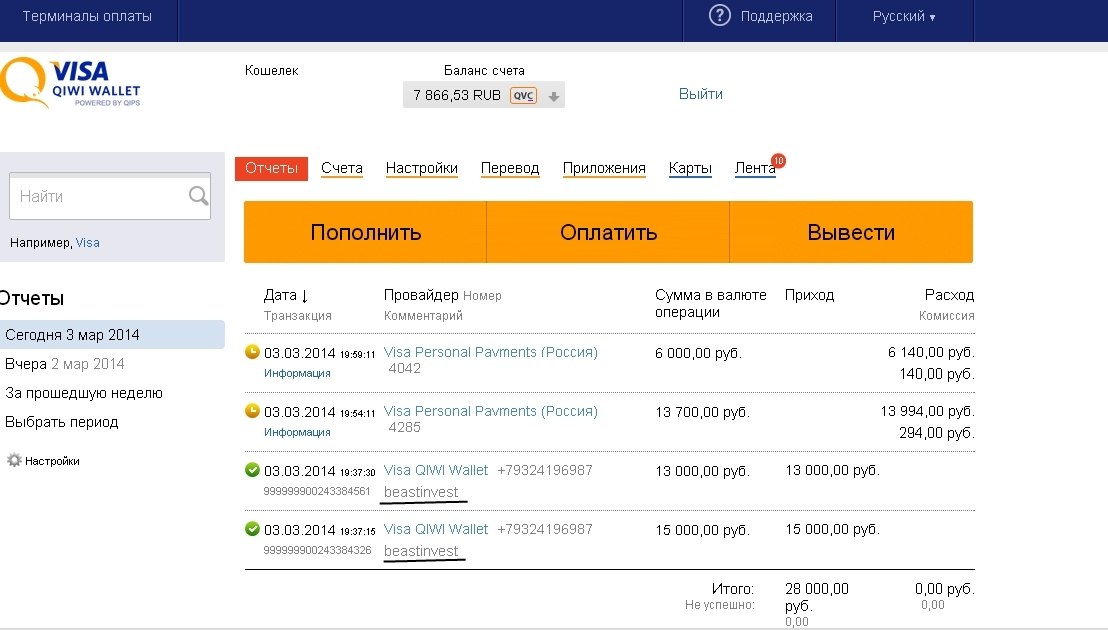Click the Приход column header

tap(809, 295)
